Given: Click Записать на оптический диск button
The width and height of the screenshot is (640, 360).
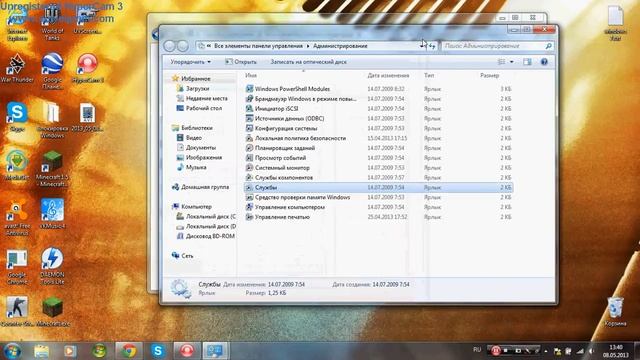Looking at the screenshot, I should click(x=309, y=62).
